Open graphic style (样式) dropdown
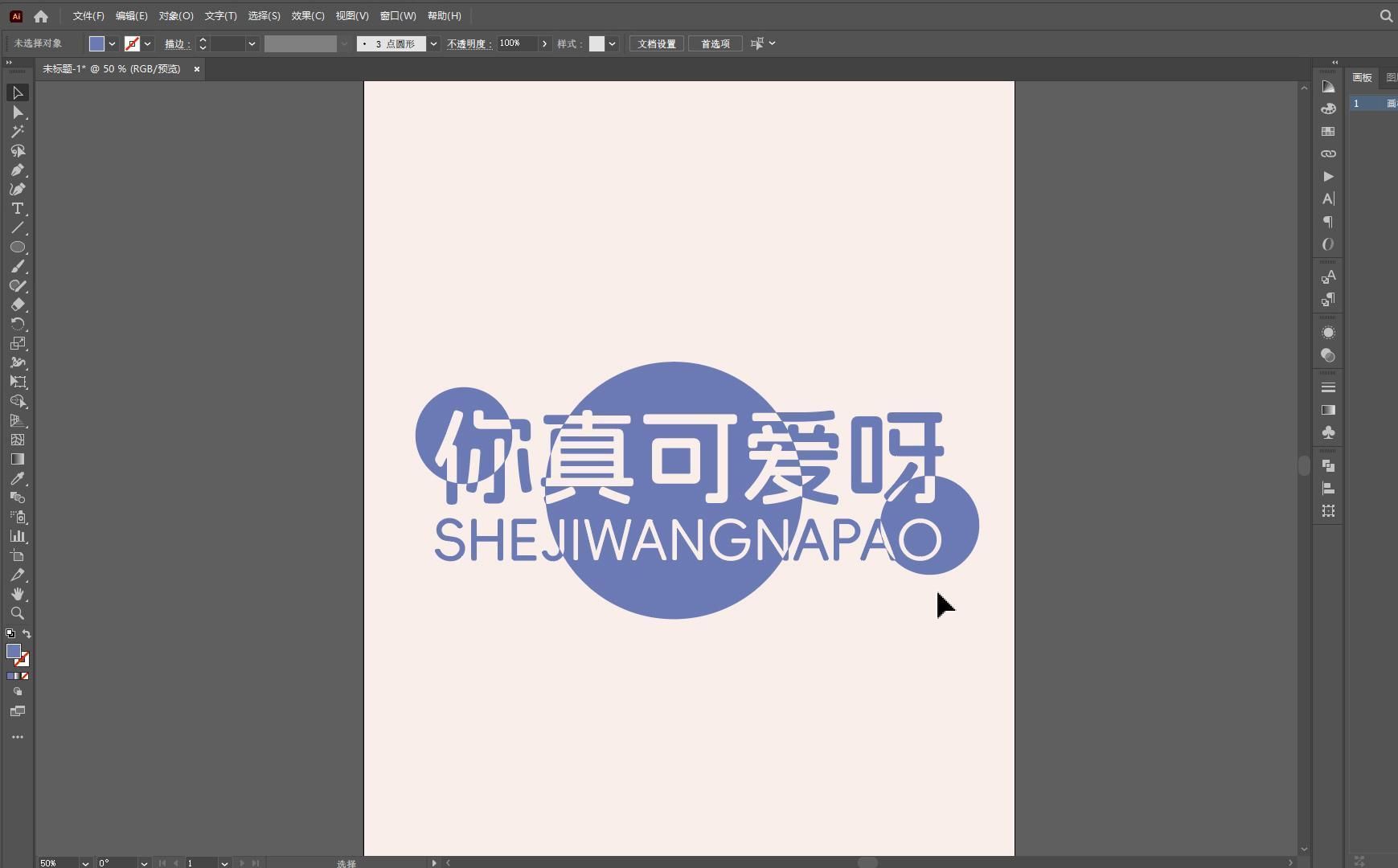 click(x=612, y=44)
